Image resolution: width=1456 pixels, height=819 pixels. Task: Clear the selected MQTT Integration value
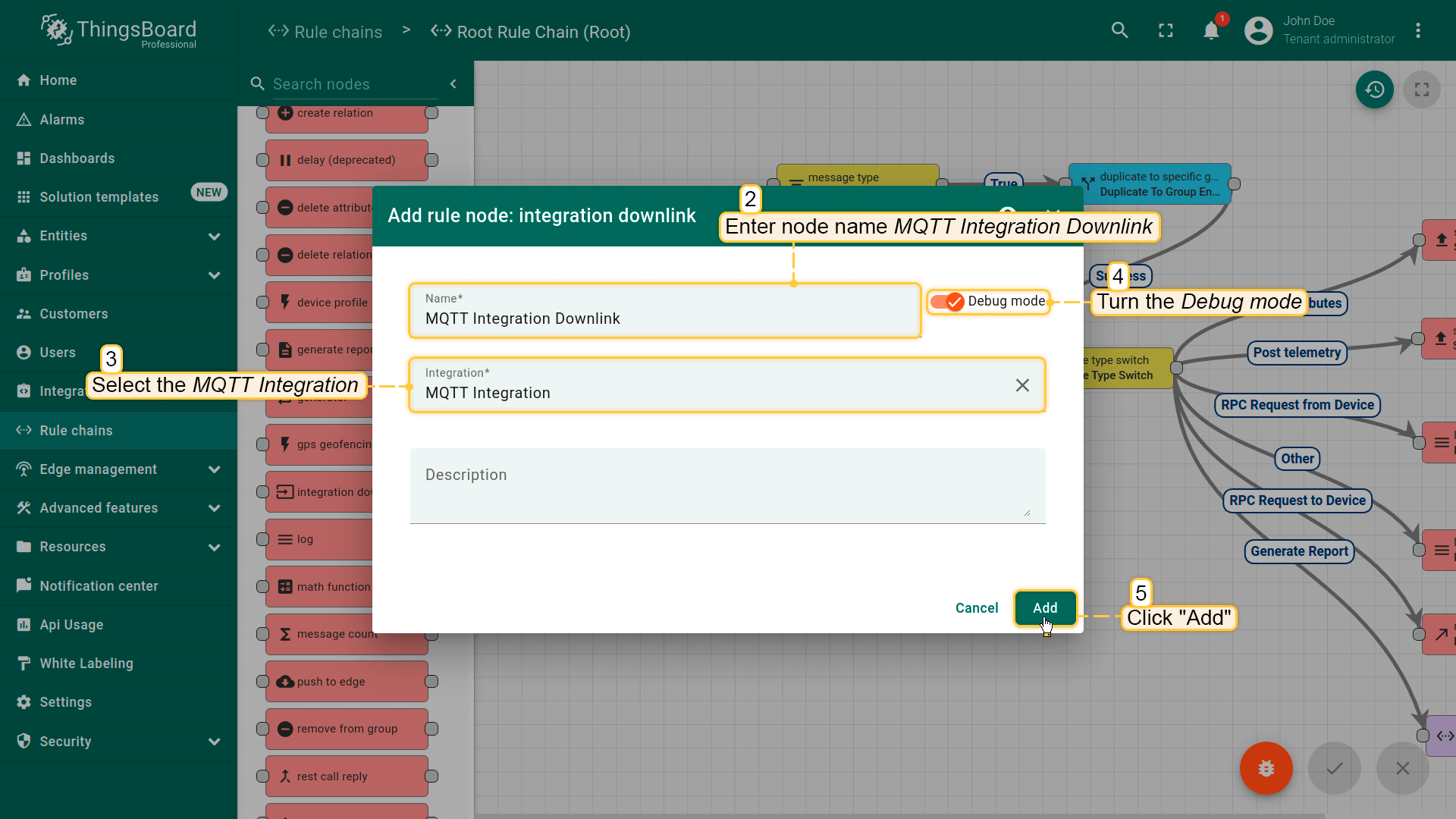(x=1022, y=385)
